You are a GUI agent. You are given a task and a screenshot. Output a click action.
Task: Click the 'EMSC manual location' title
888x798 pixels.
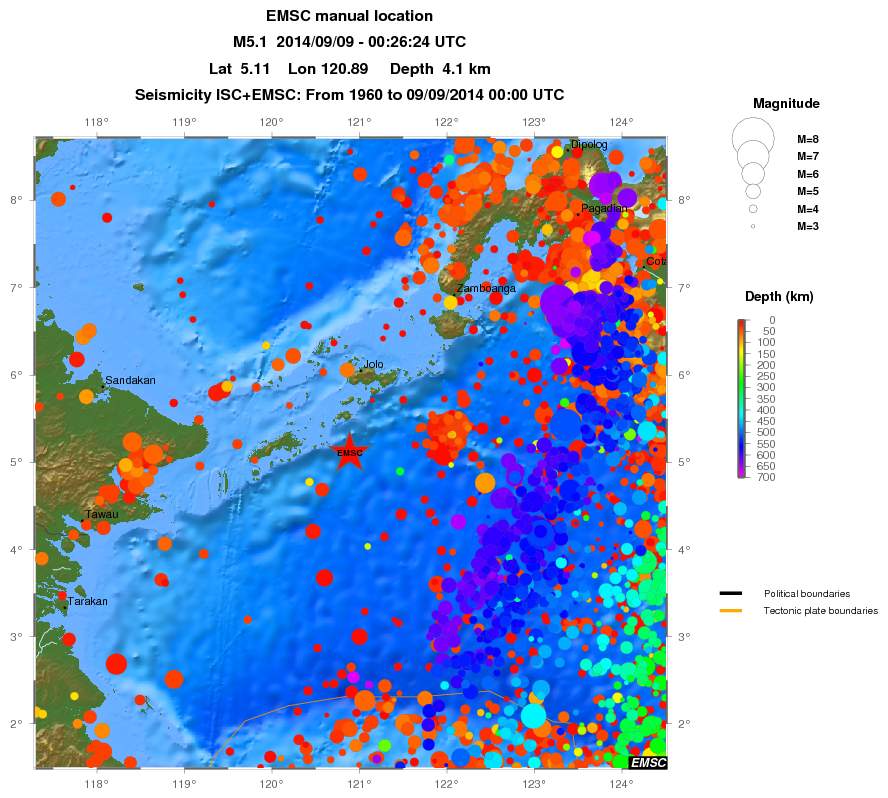tap(349, 16)
